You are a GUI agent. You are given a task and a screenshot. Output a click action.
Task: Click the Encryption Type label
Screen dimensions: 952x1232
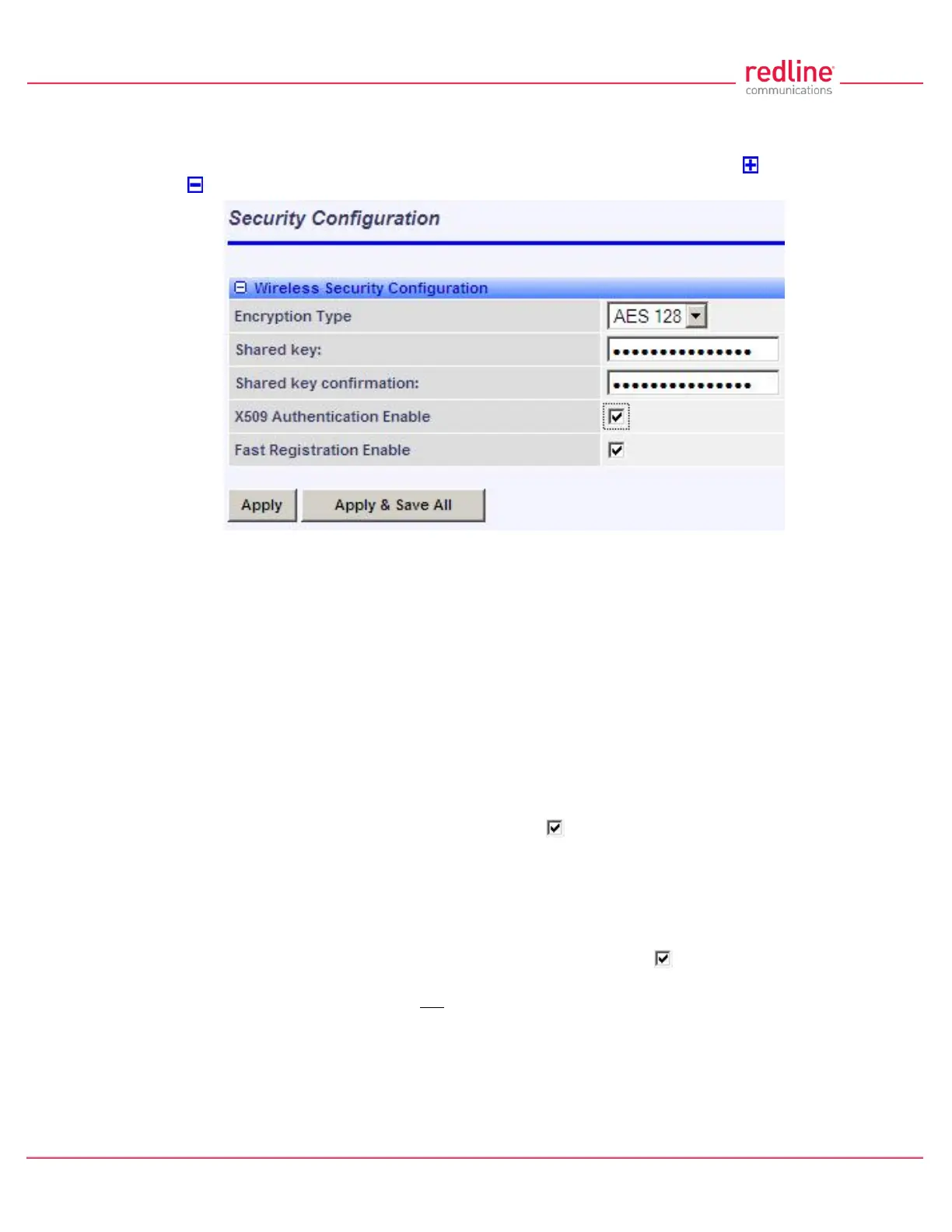(293, 317)
